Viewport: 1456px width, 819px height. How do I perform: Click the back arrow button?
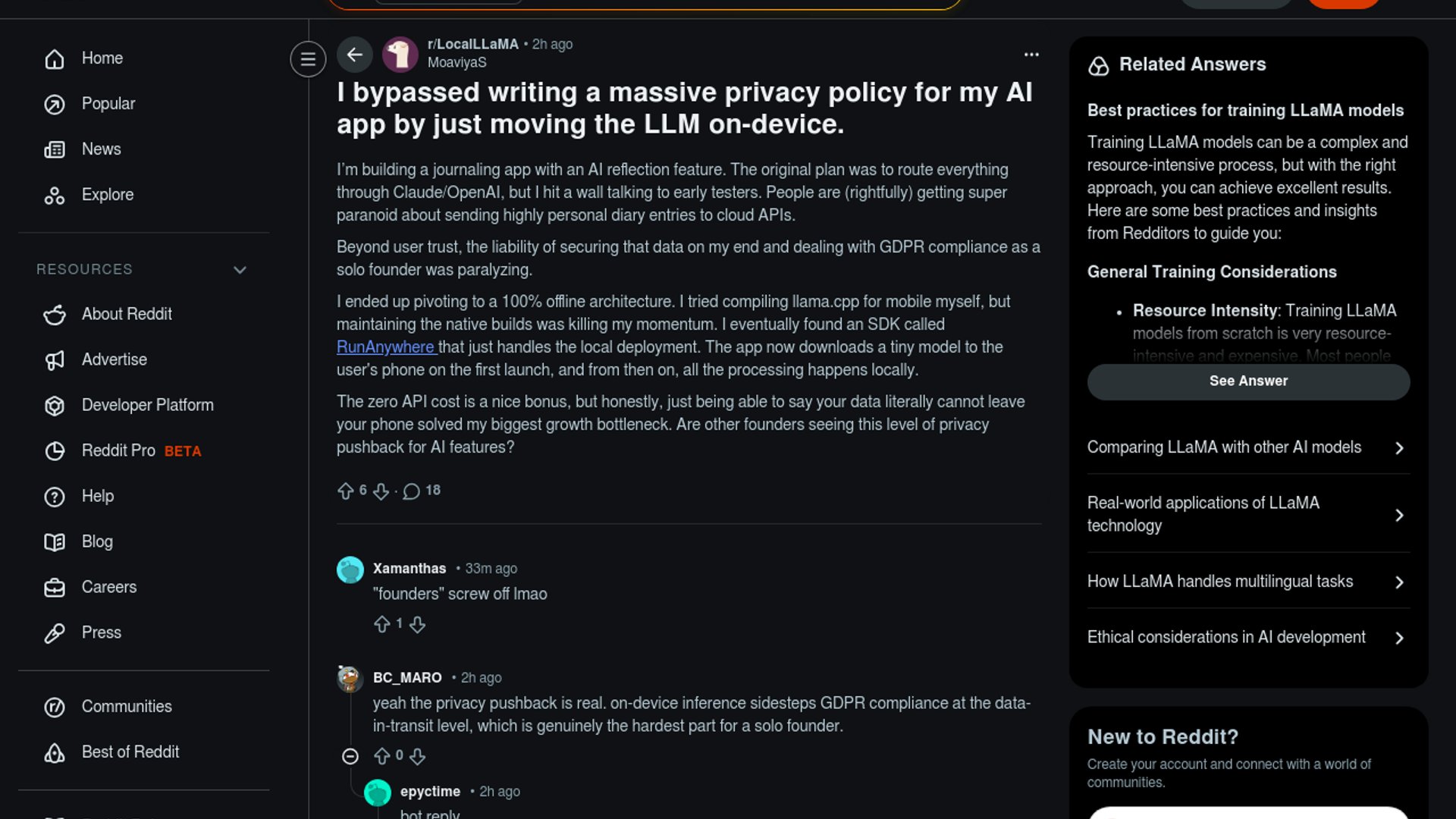tap(354, 55)
